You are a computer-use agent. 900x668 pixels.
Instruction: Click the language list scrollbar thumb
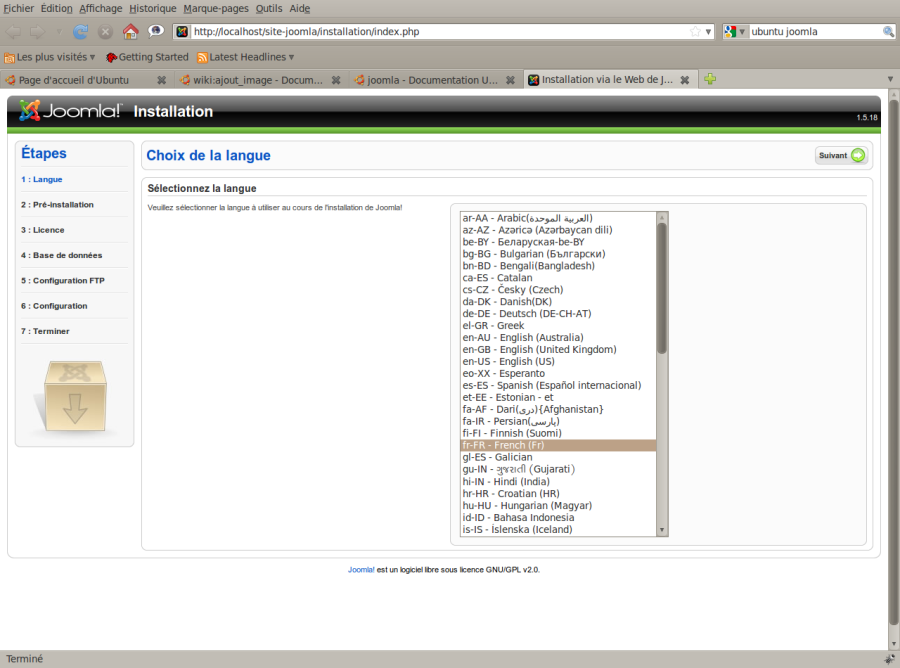pos(662,288)
